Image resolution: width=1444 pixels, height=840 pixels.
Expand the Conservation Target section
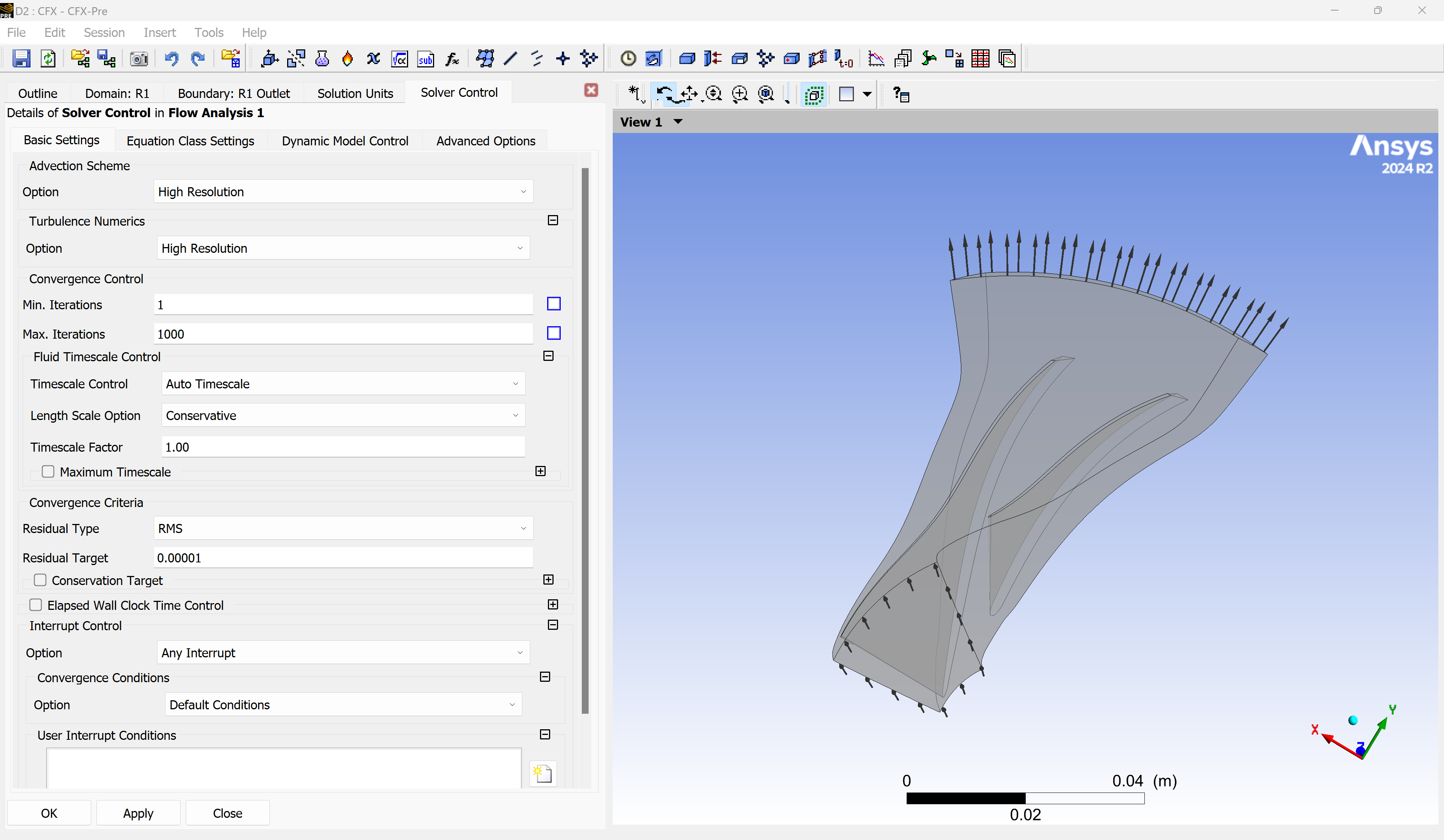pos(548,579)
